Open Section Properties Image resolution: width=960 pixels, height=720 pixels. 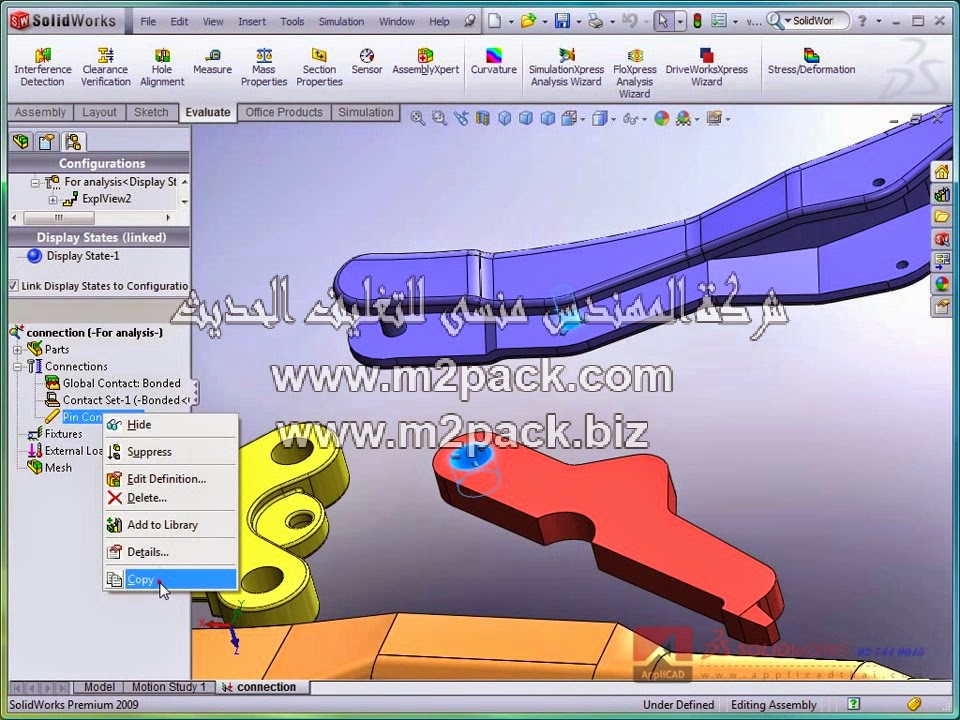point(319,67)
